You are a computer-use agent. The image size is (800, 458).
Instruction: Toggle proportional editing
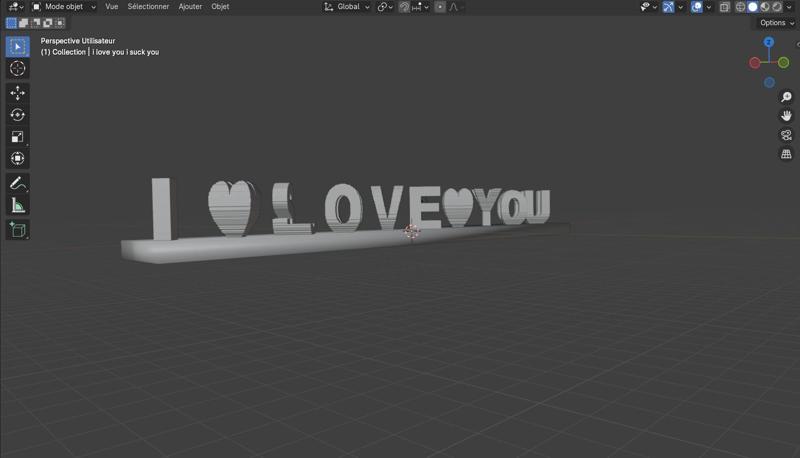click(440, 7)
